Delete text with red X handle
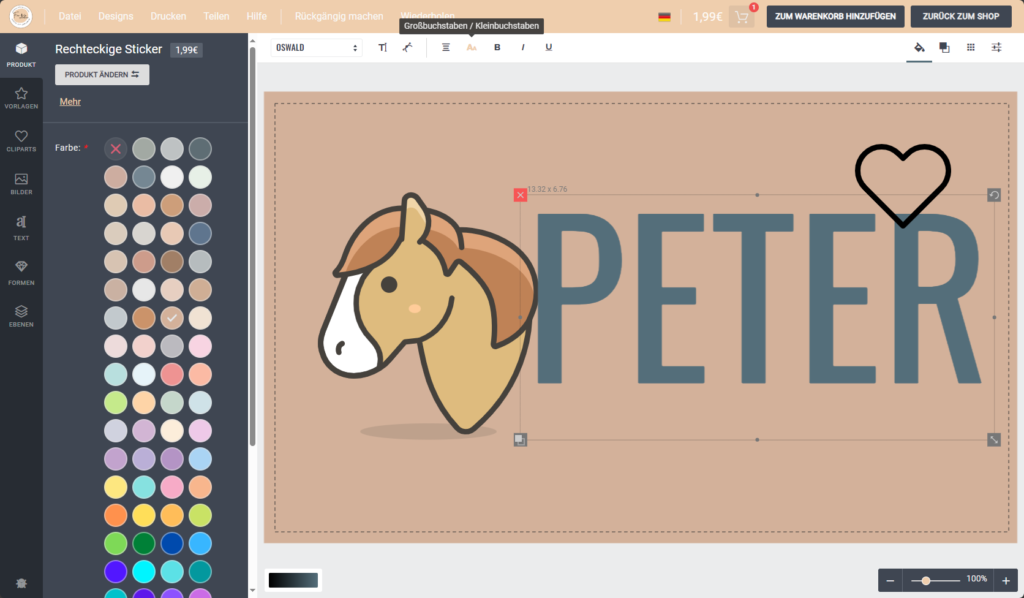 point(520,195)
